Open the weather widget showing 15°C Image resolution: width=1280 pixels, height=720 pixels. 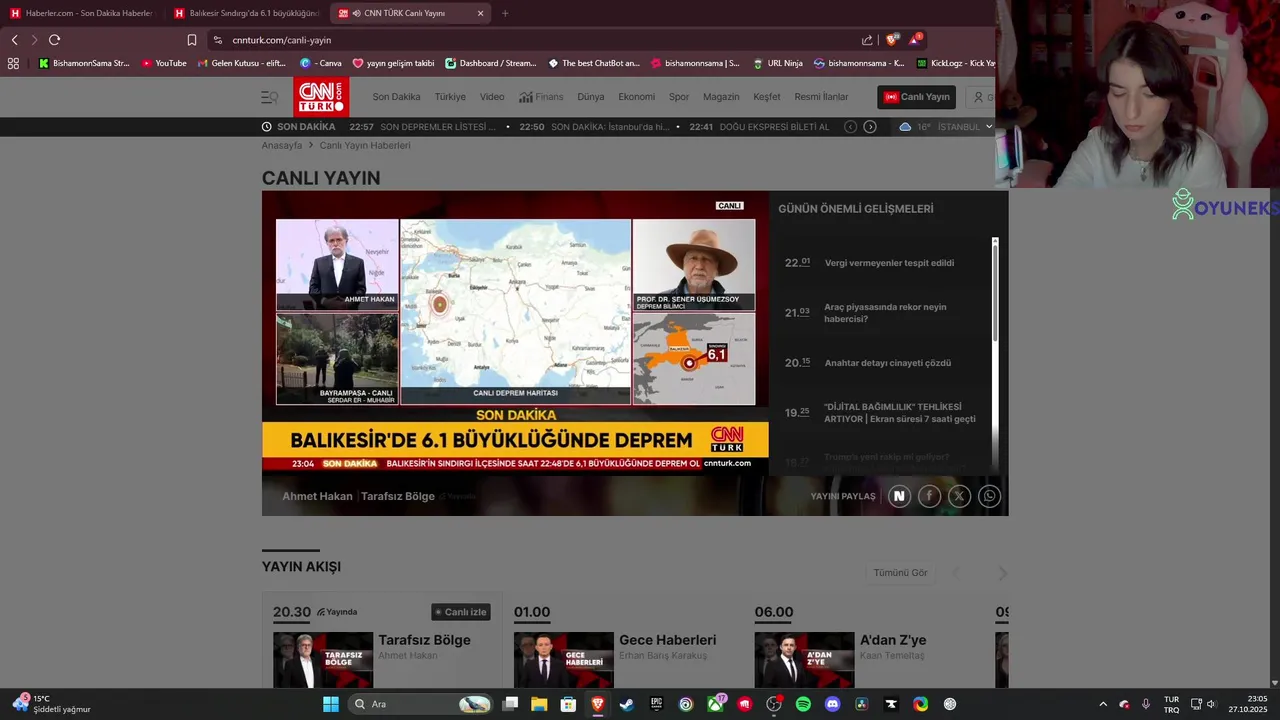(52, 704)
